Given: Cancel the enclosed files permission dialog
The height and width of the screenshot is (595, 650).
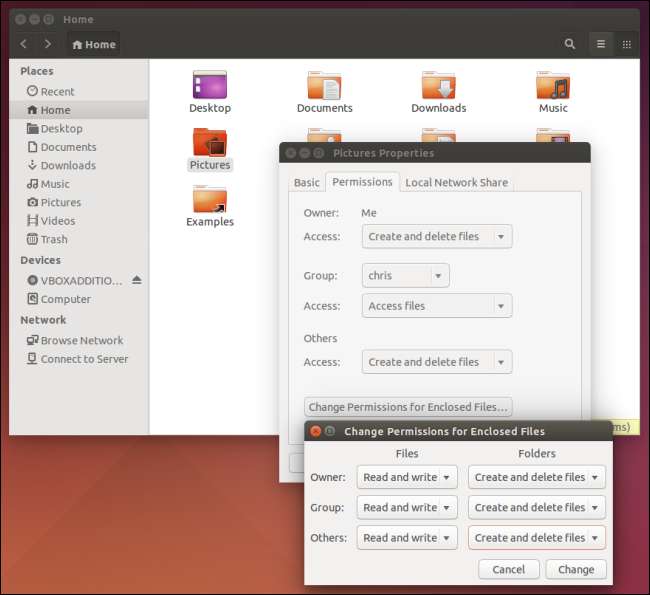Looking at the screenshot, I should pyautogui.click(x=509, y=569).
